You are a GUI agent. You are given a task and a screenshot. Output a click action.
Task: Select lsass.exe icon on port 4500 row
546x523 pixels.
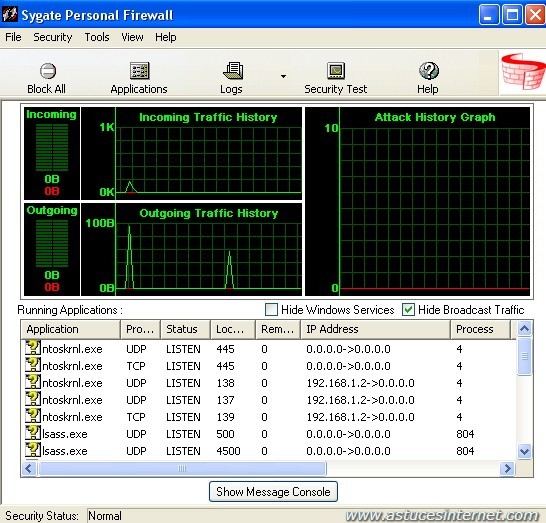[x=33, y=450]
